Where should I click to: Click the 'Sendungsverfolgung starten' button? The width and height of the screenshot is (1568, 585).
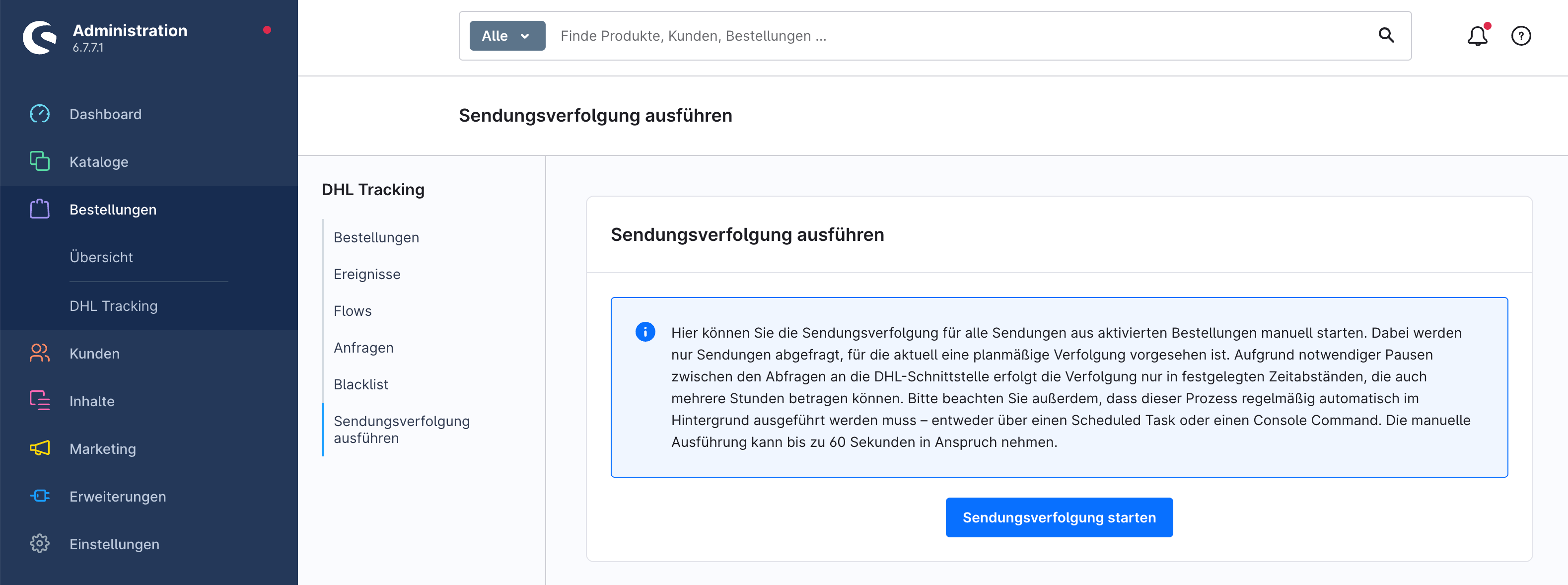coord(1059,517)
